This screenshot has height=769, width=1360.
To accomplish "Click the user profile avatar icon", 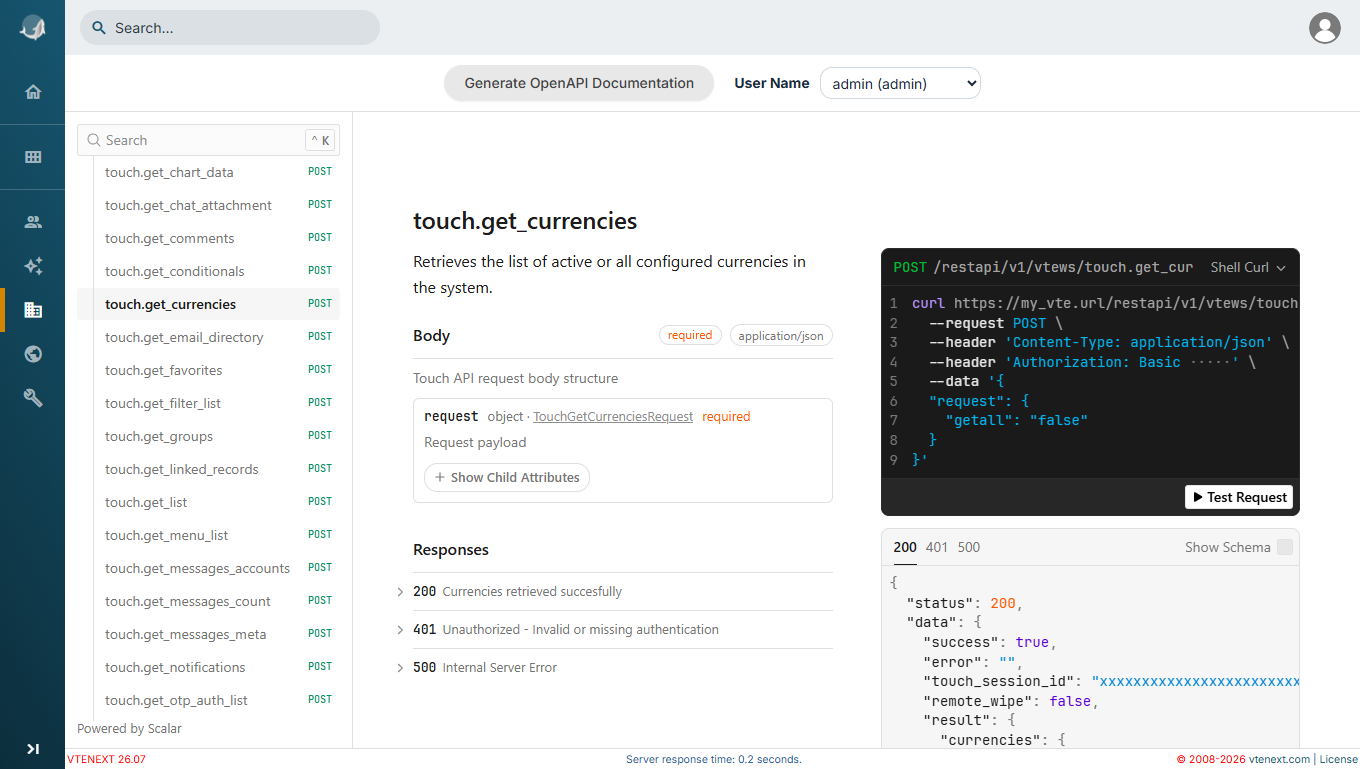I will 1325,28.
